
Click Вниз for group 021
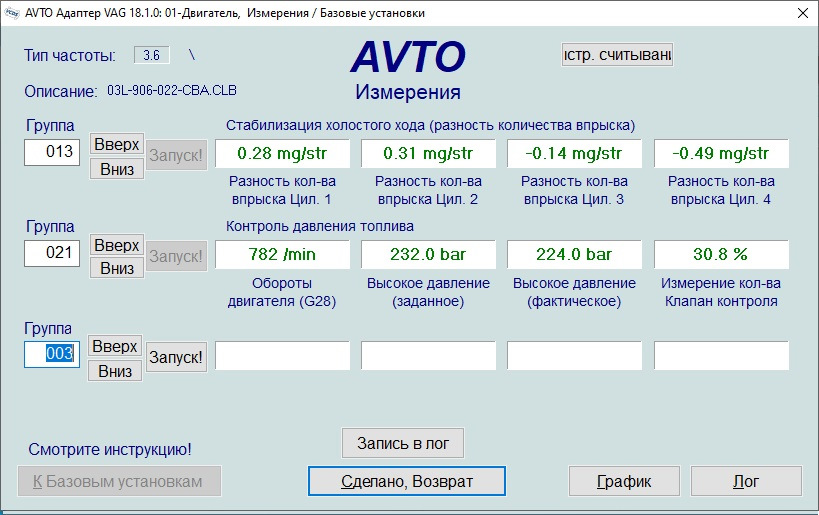click(x=116, y=268)
